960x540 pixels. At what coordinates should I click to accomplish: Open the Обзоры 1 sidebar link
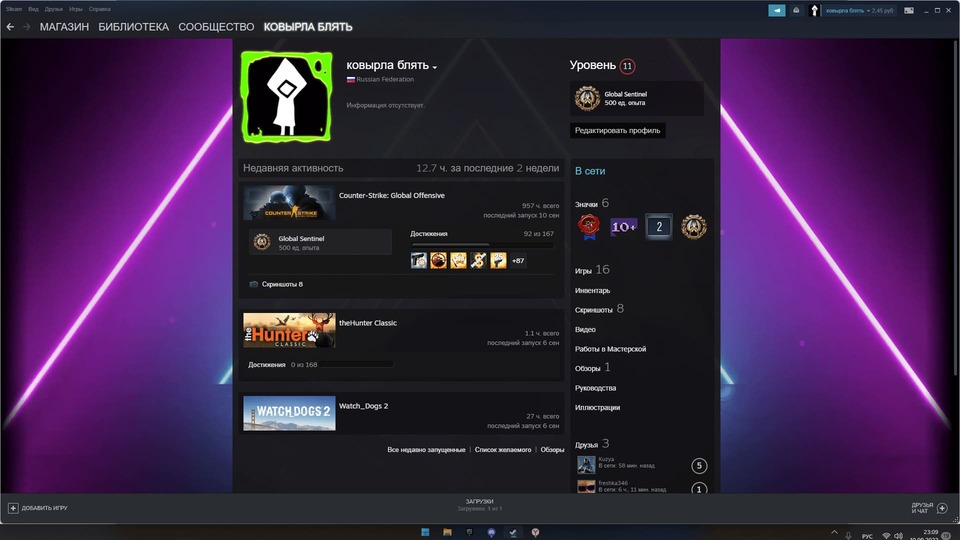(592, 368)
